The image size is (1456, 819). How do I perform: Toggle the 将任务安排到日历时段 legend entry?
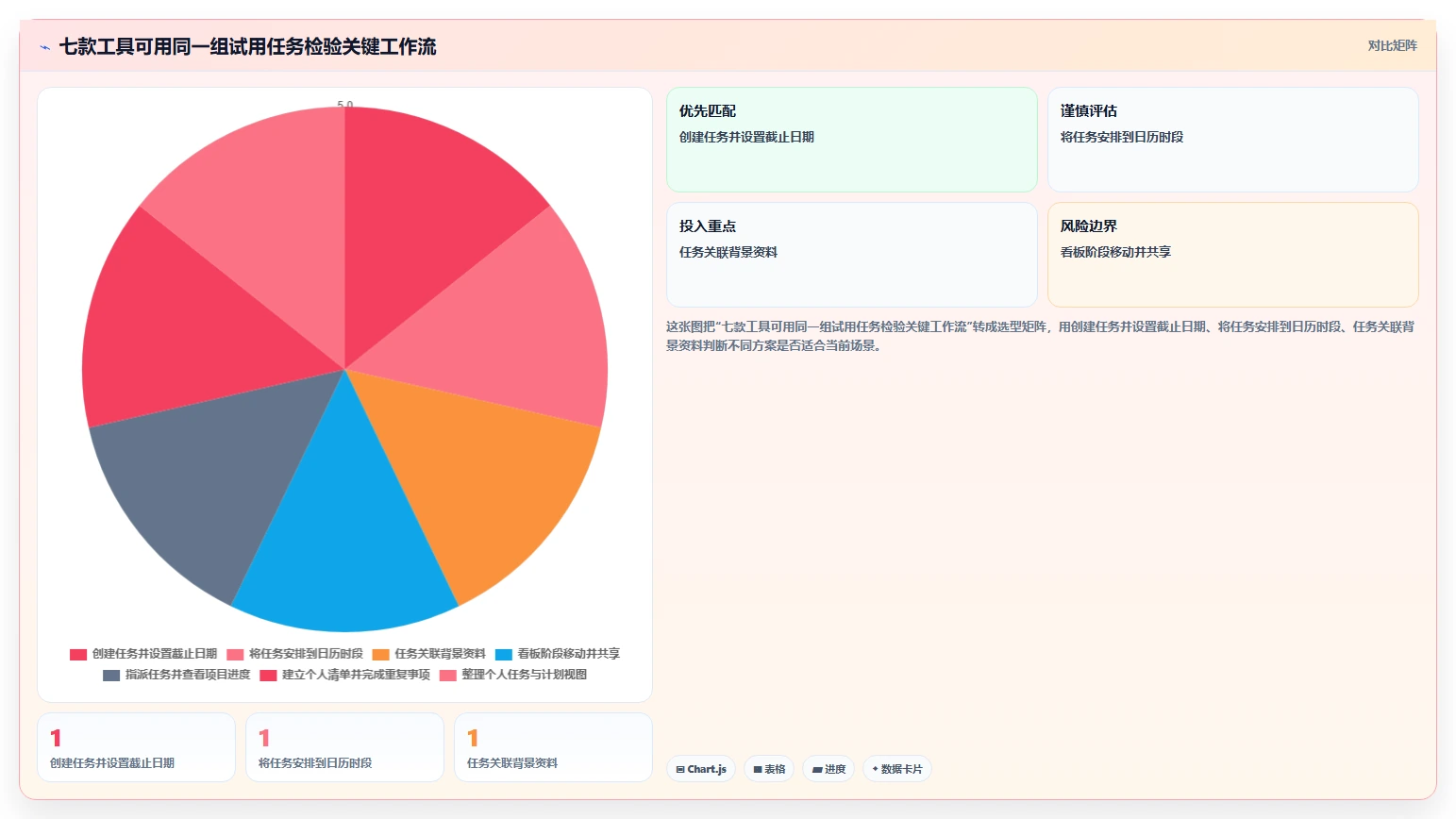click(294, 654)
